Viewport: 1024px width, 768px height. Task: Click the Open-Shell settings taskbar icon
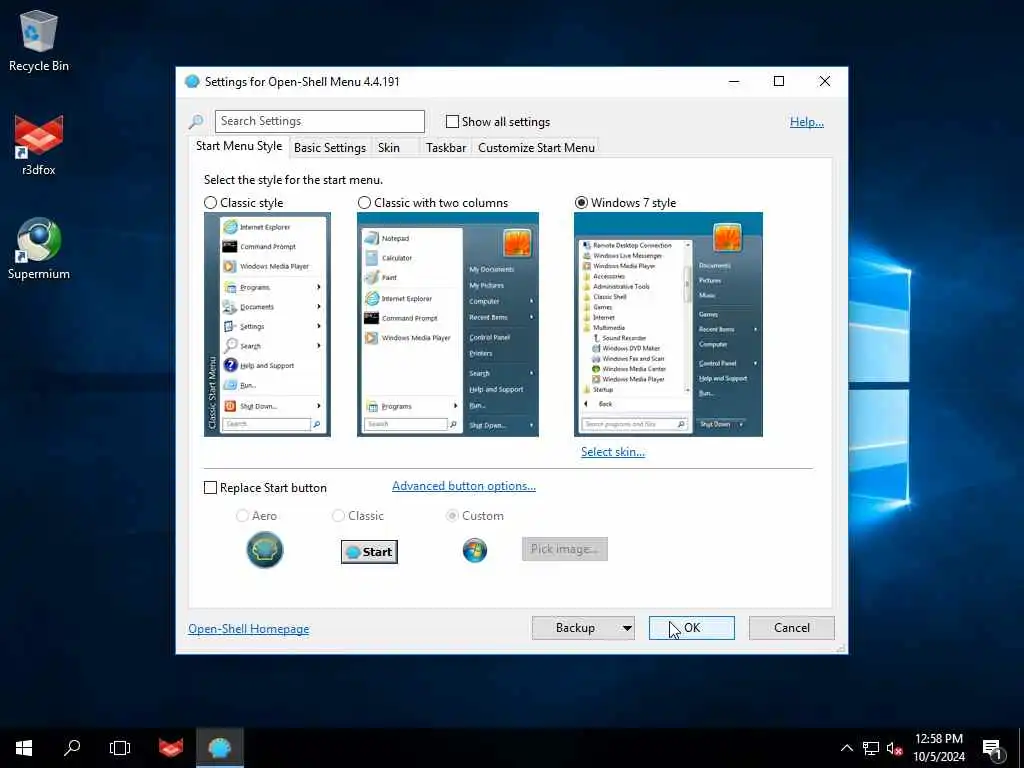(219, 748)
